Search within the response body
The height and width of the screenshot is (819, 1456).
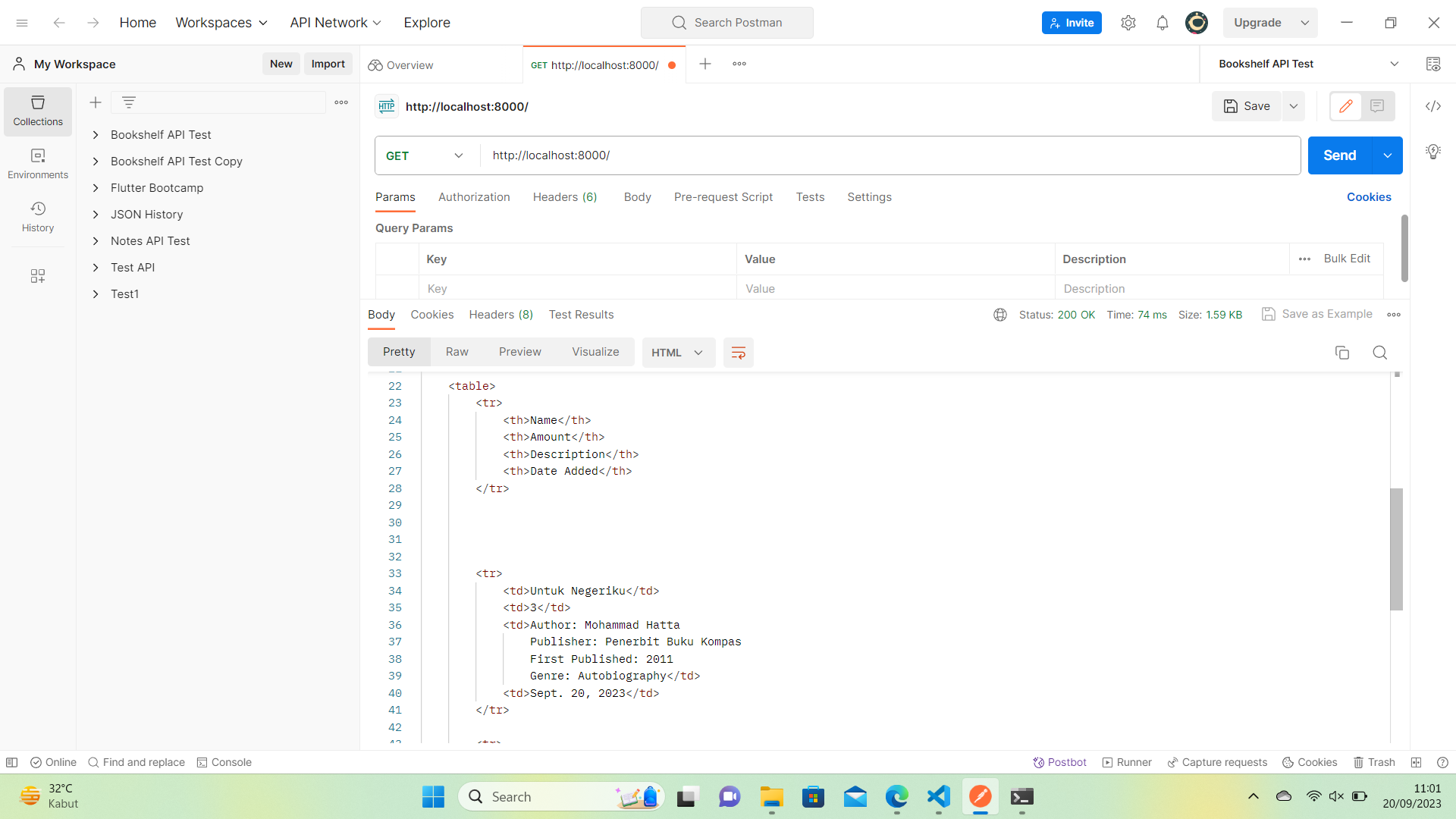click(x=1379, y=353)
